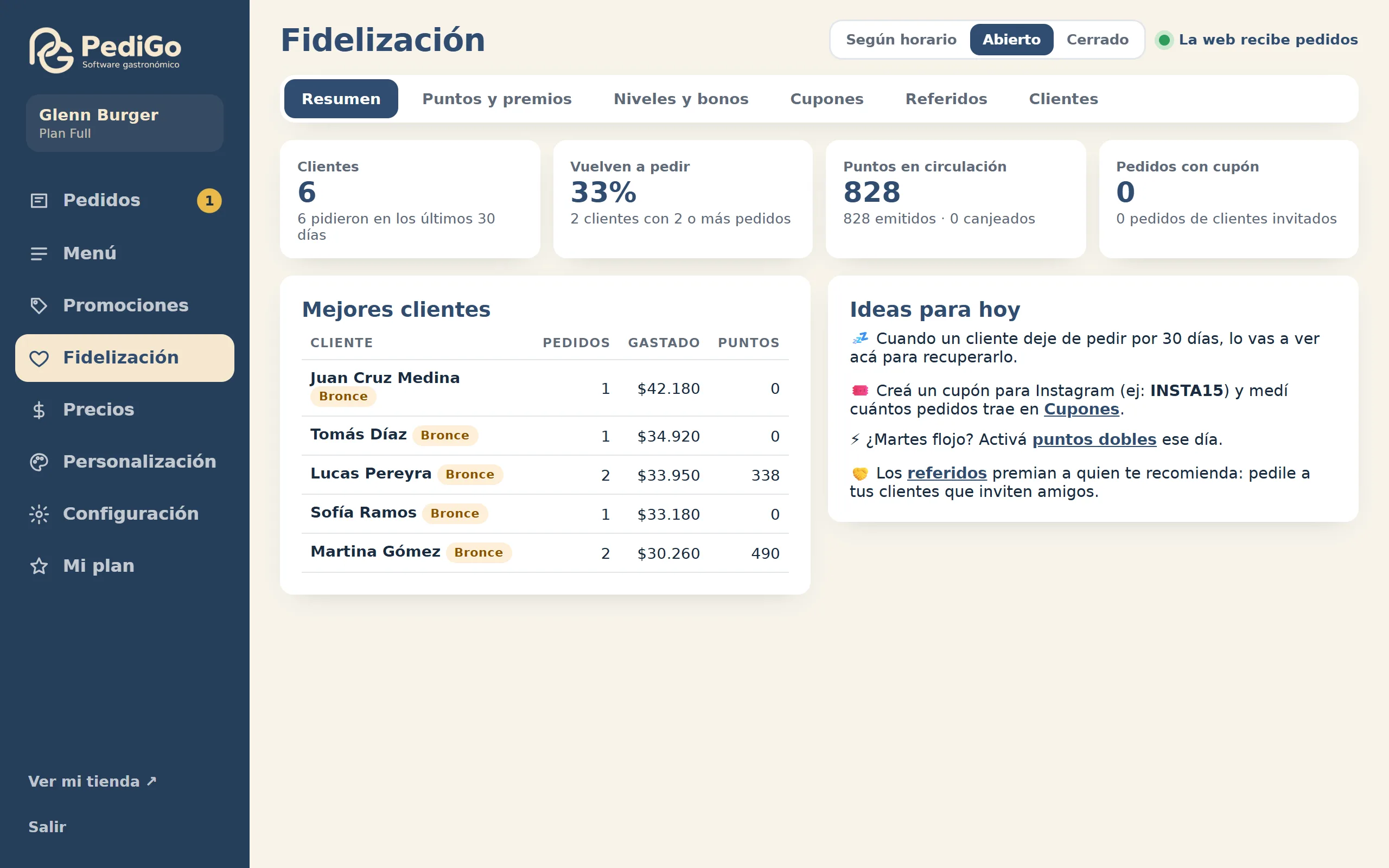Click the green status dot indicator
Screen dimensions: 1389x868
click(x=1164, y=40)
